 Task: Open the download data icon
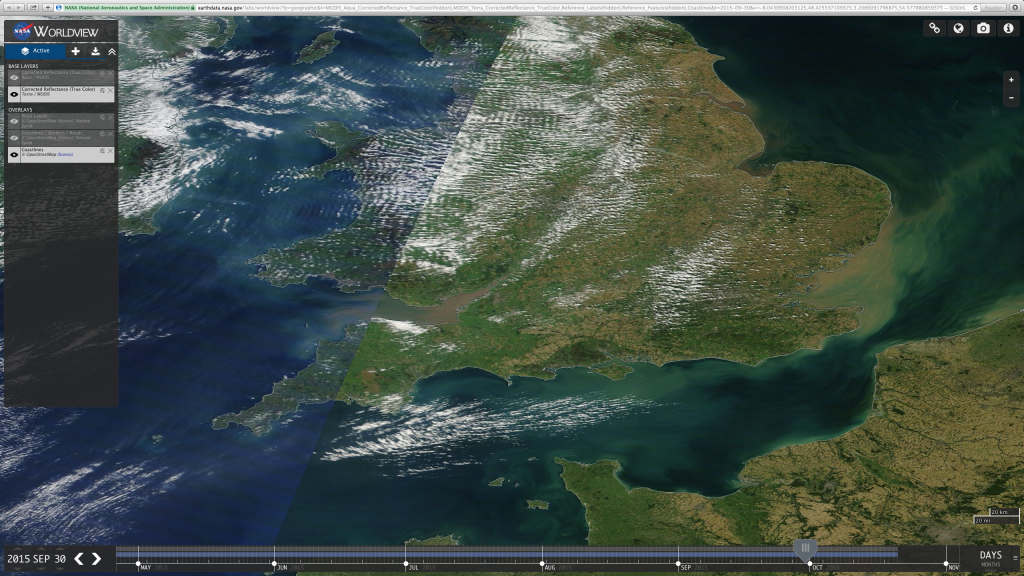pyautogui.click(x=95, y=51)
